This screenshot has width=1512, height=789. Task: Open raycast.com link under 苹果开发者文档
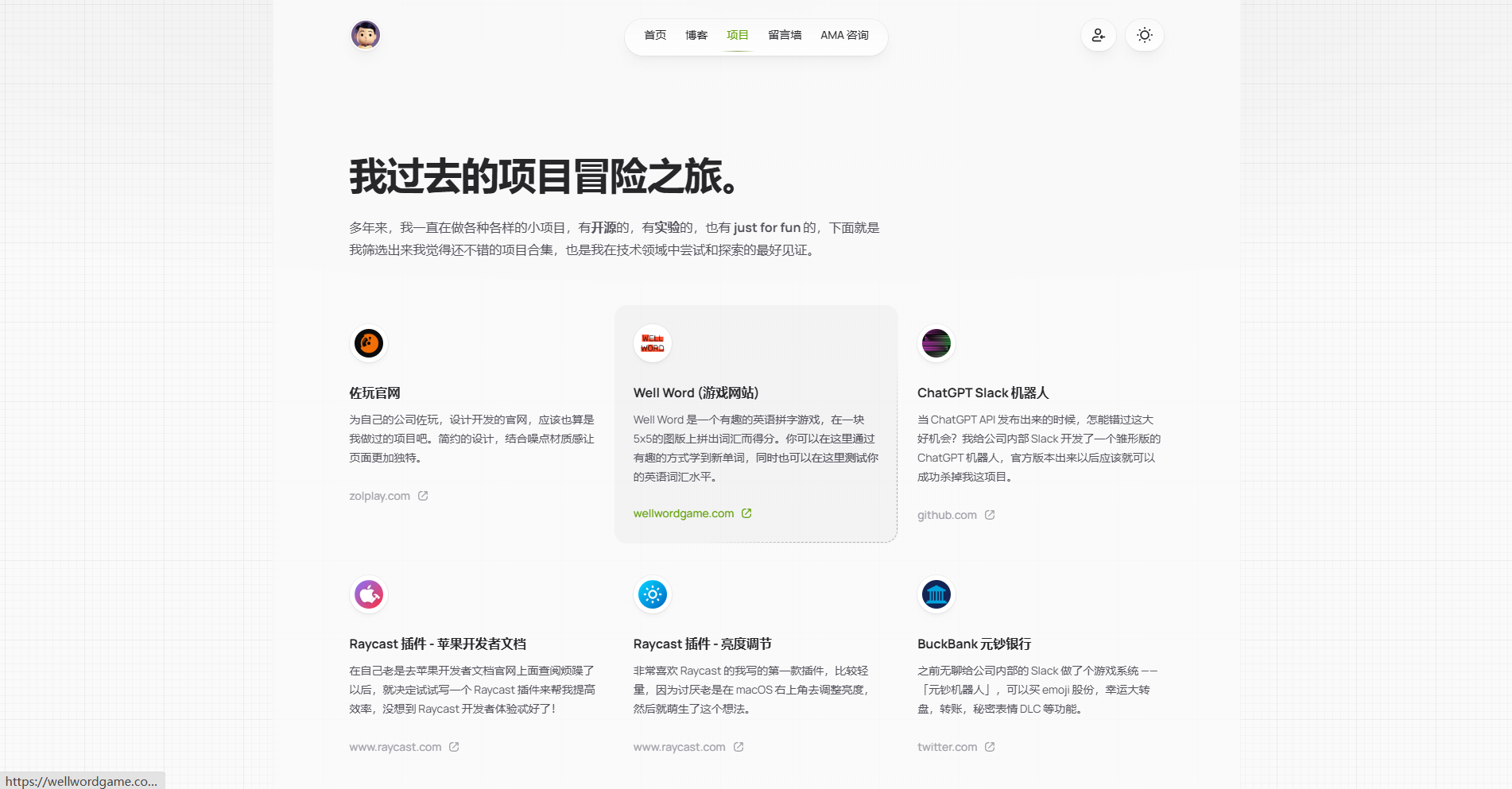point(395,747)
